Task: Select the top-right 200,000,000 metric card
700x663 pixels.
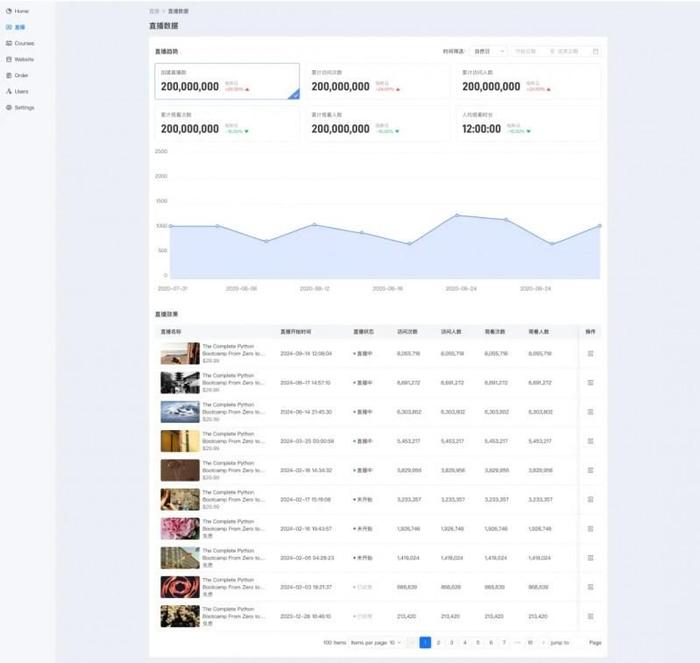Action: coord(528,81)
